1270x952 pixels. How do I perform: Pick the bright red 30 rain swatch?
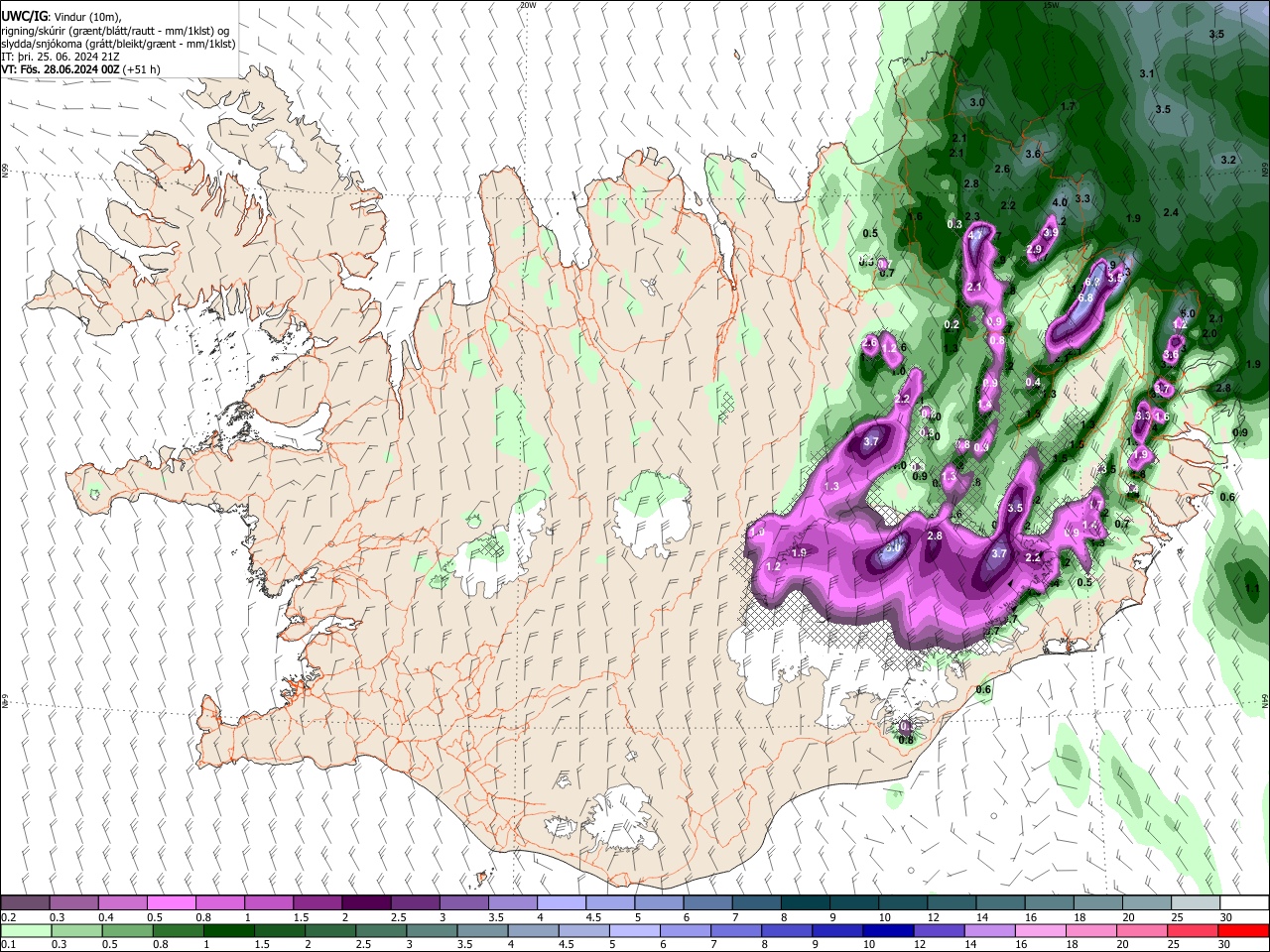pyautogui.click(x=1244, y=931)
